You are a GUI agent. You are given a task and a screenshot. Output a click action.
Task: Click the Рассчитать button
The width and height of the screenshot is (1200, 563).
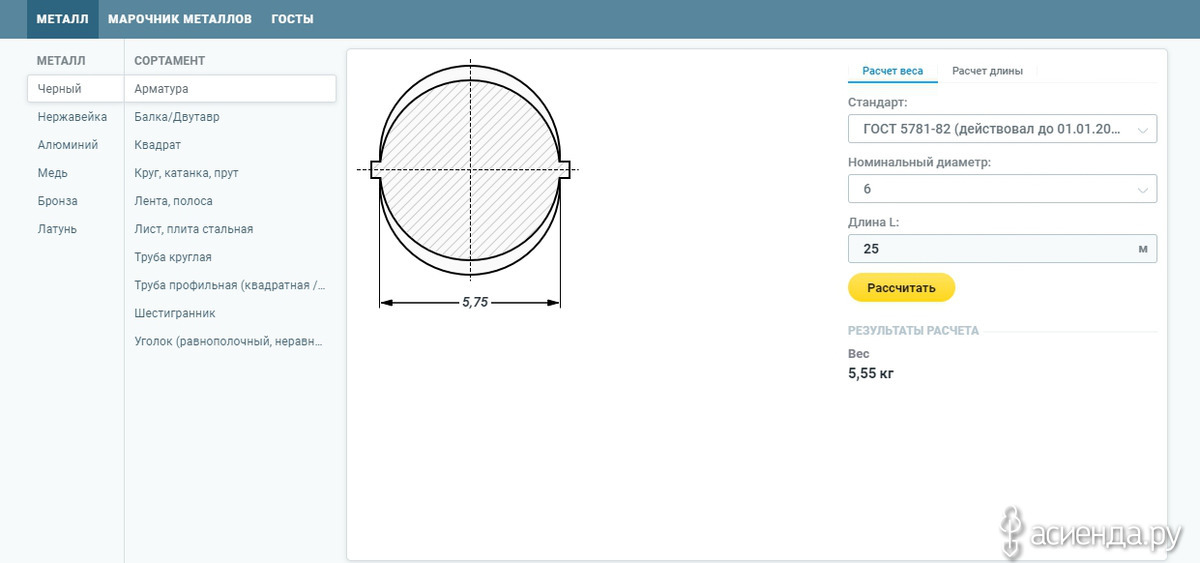pos(901,288)
